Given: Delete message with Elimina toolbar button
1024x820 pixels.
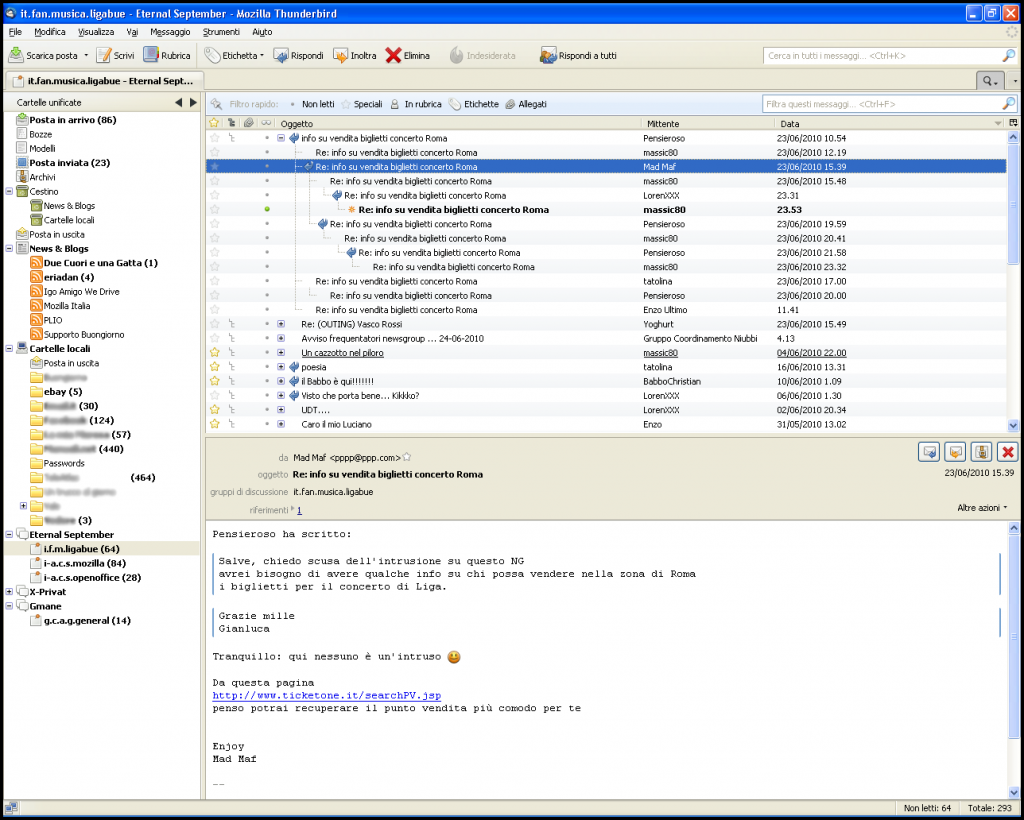Looking at the screenshot, I should (408, 55).
